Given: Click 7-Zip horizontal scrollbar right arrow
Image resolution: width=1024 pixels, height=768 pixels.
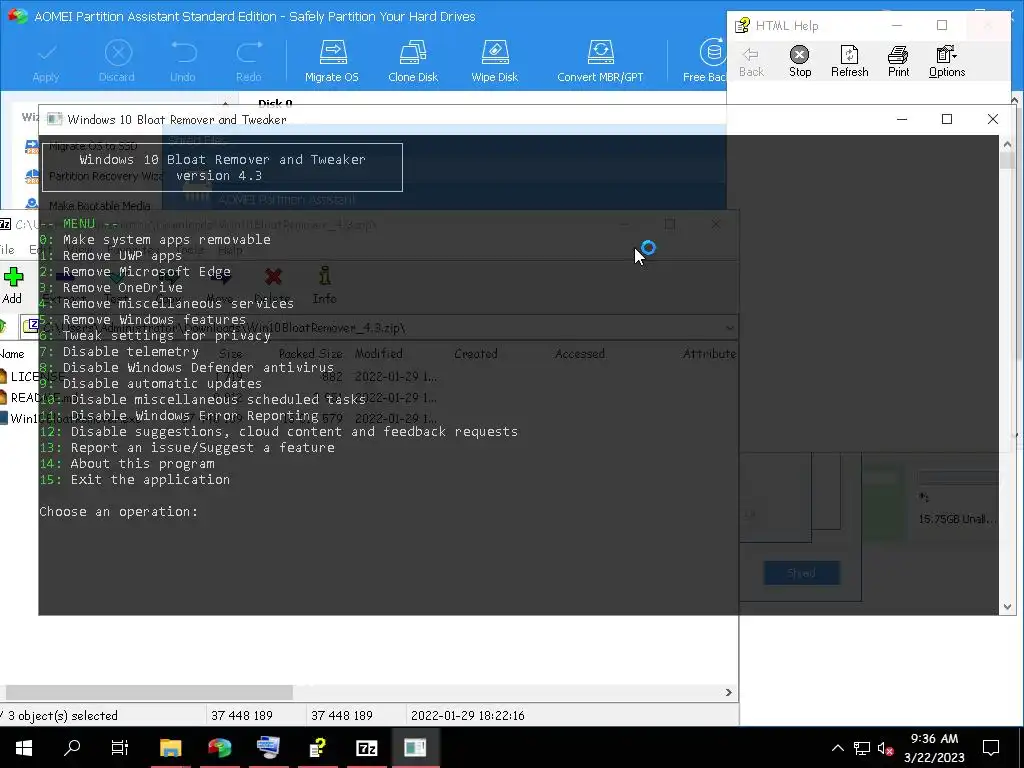Looking at the screenshot, I should click(729, 692).
